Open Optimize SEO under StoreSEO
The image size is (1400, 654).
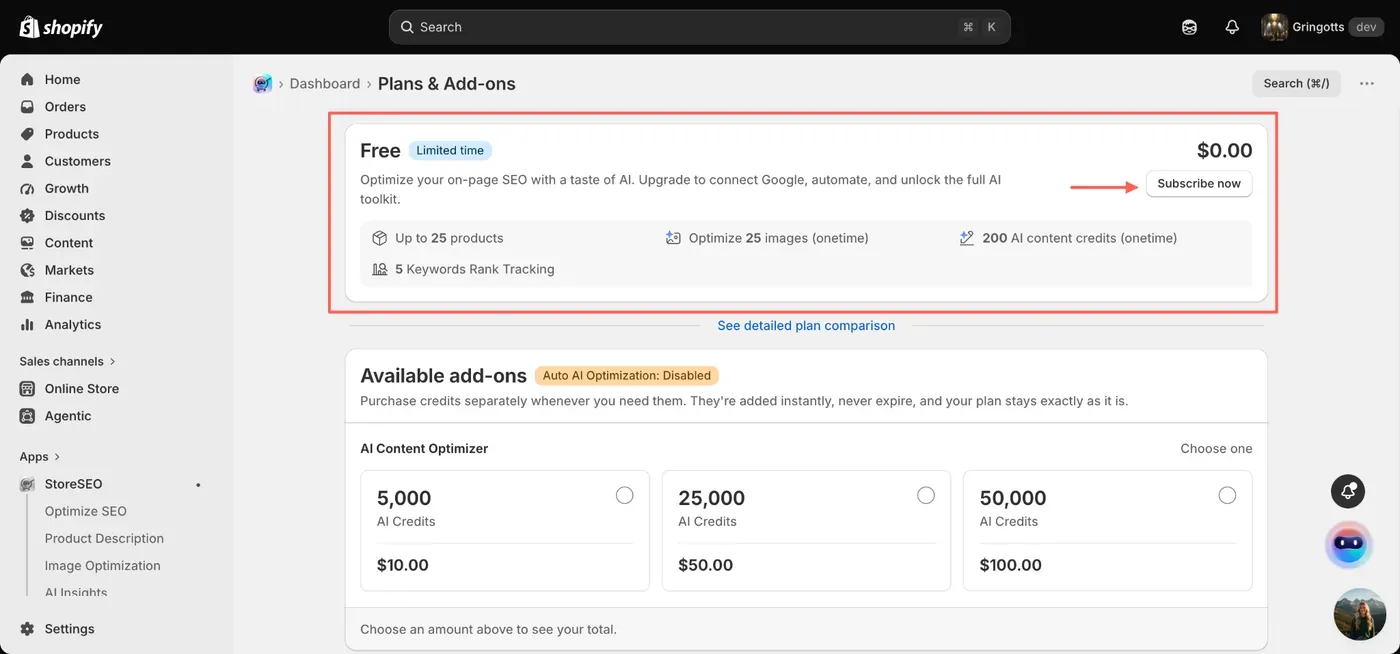(85, 511)
